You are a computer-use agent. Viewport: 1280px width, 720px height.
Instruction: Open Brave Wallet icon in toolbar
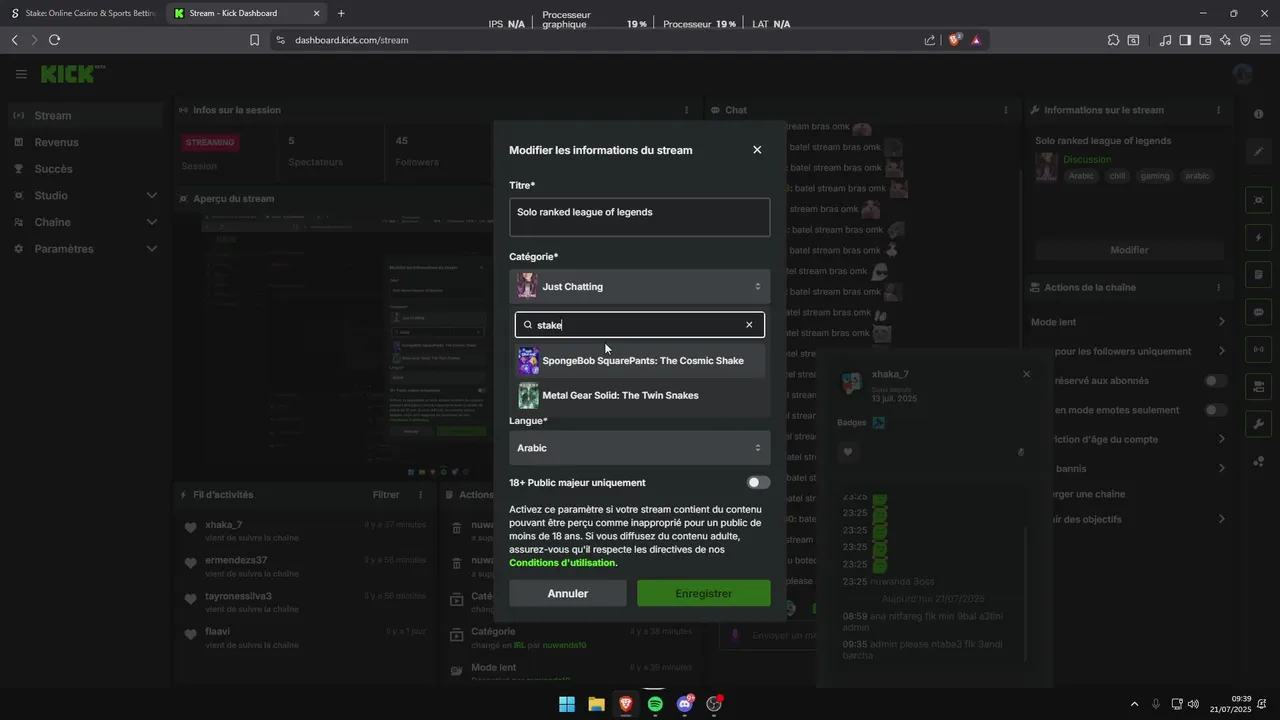pos(1205,40)
